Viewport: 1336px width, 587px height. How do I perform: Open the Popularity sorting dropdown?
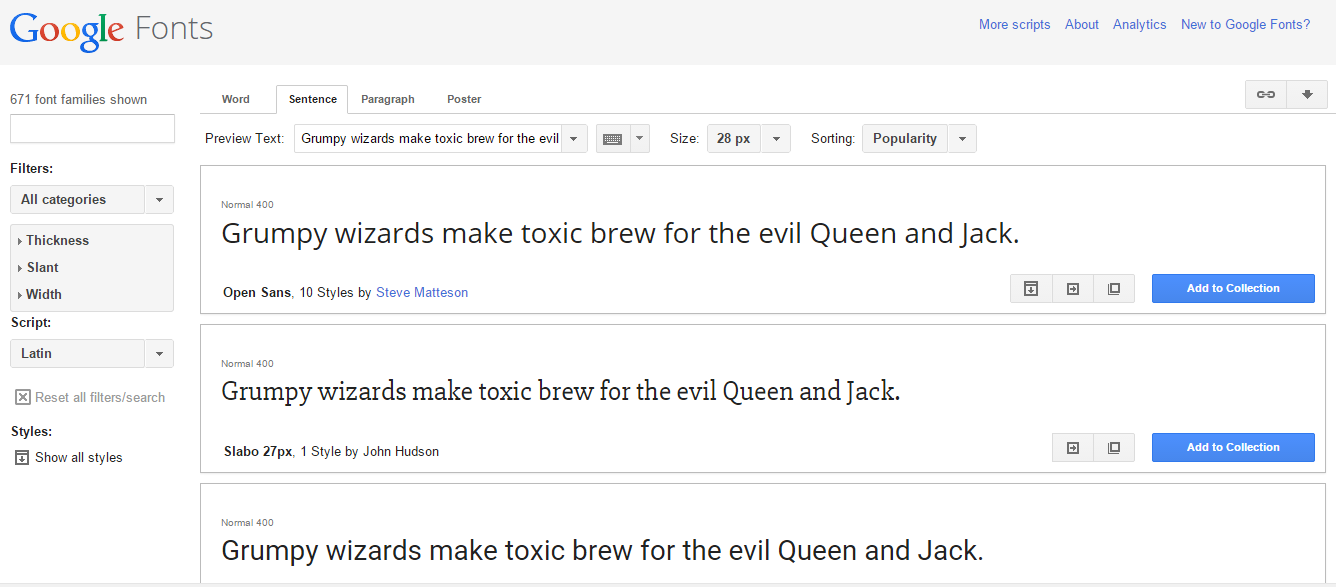919,139
